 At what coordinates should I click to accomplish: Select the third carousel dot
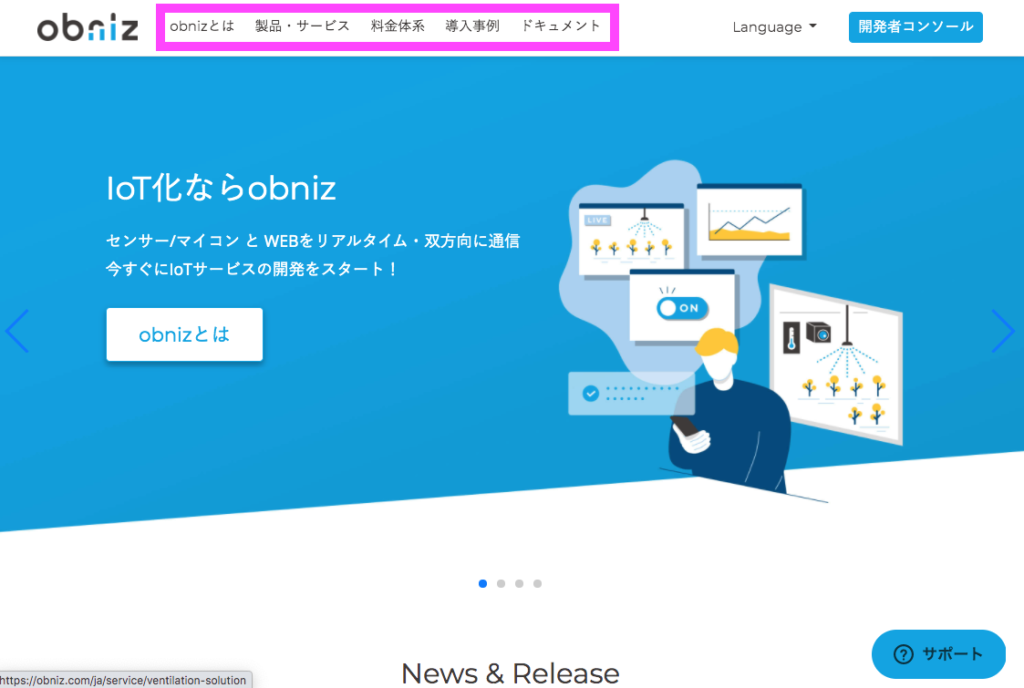pyautogui.click(x=519, y=584)
